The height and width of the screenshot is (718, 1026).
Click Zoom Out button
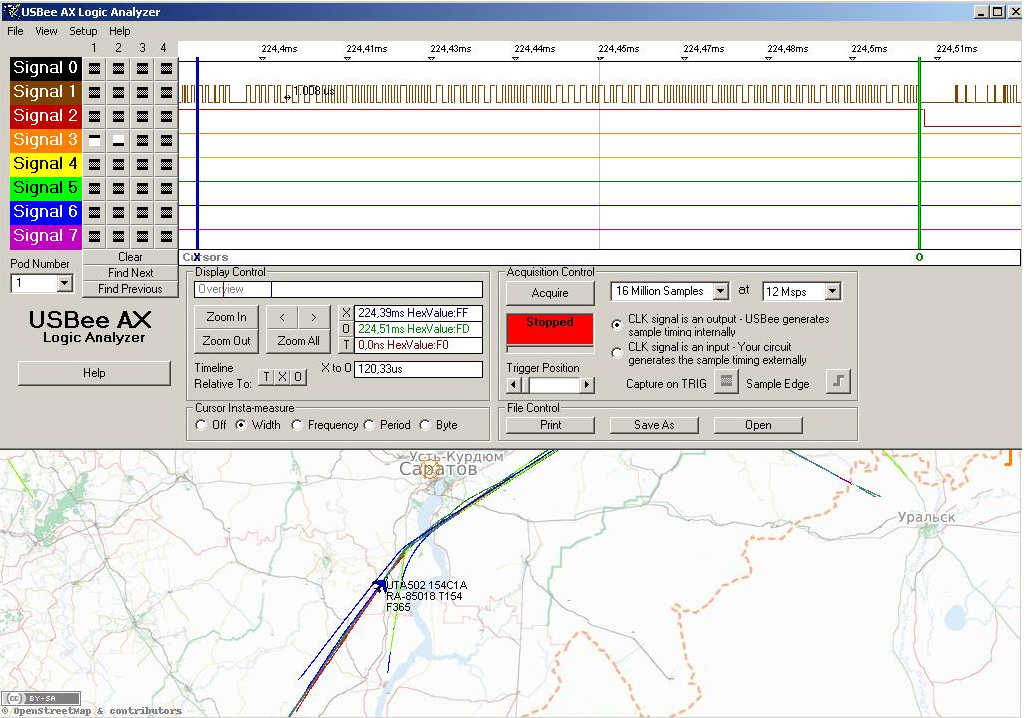226,341
